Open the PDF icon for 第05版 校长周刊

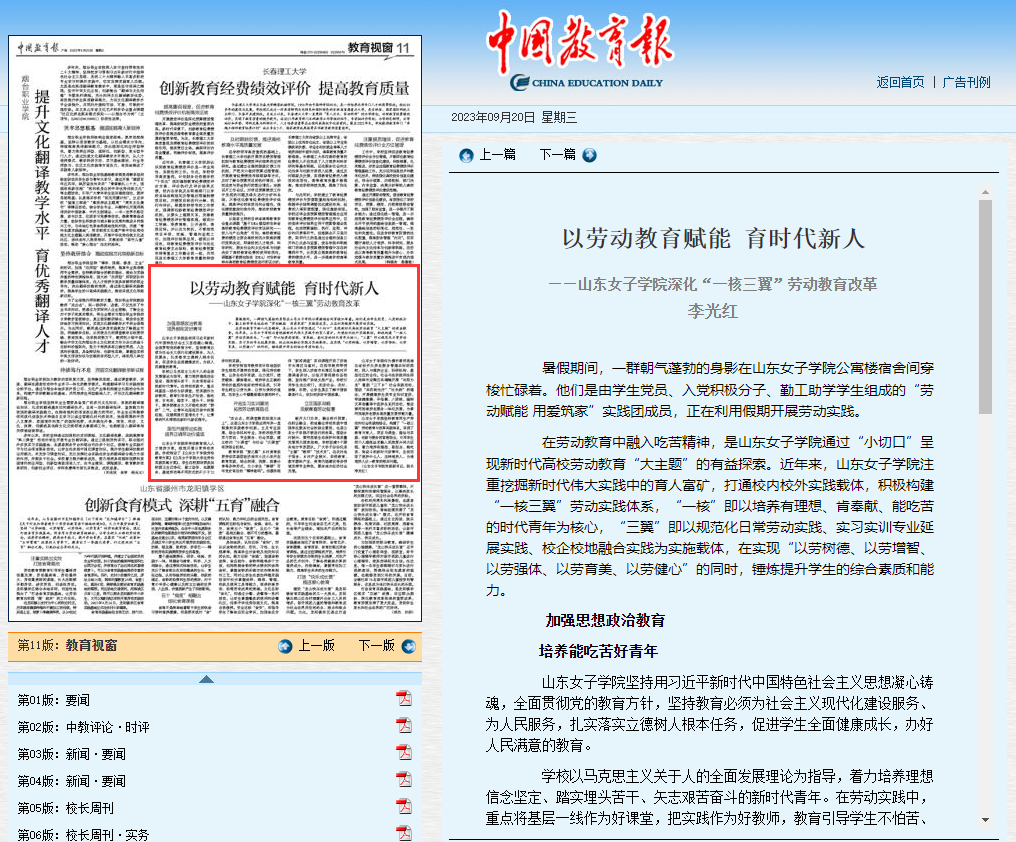pyautogui.click(x=404, y=807)
